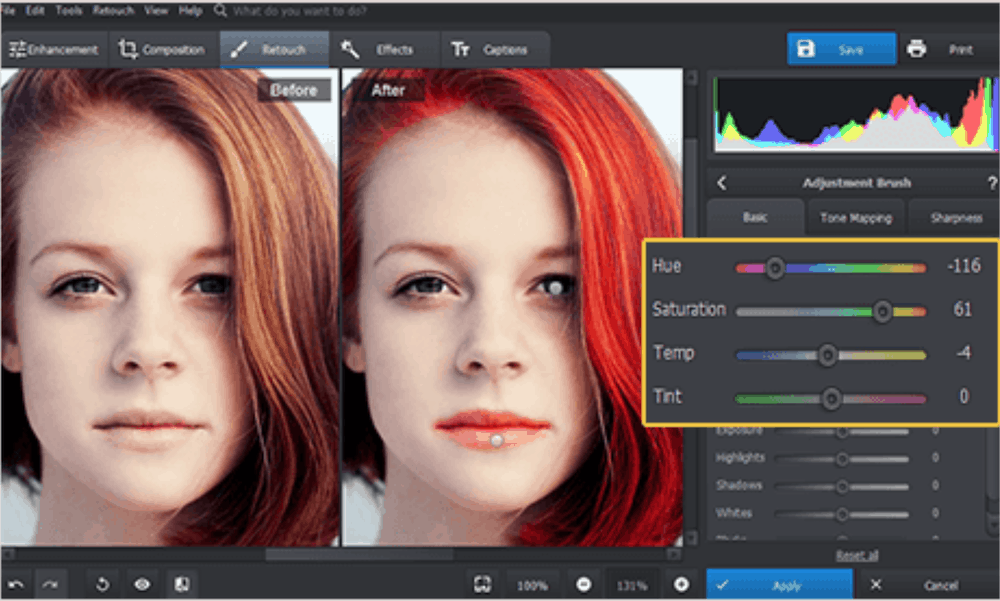Viewport: 1000px width, 601px height.
Task: Click the Saturation slider handle
Action: [x=882, y=311]
